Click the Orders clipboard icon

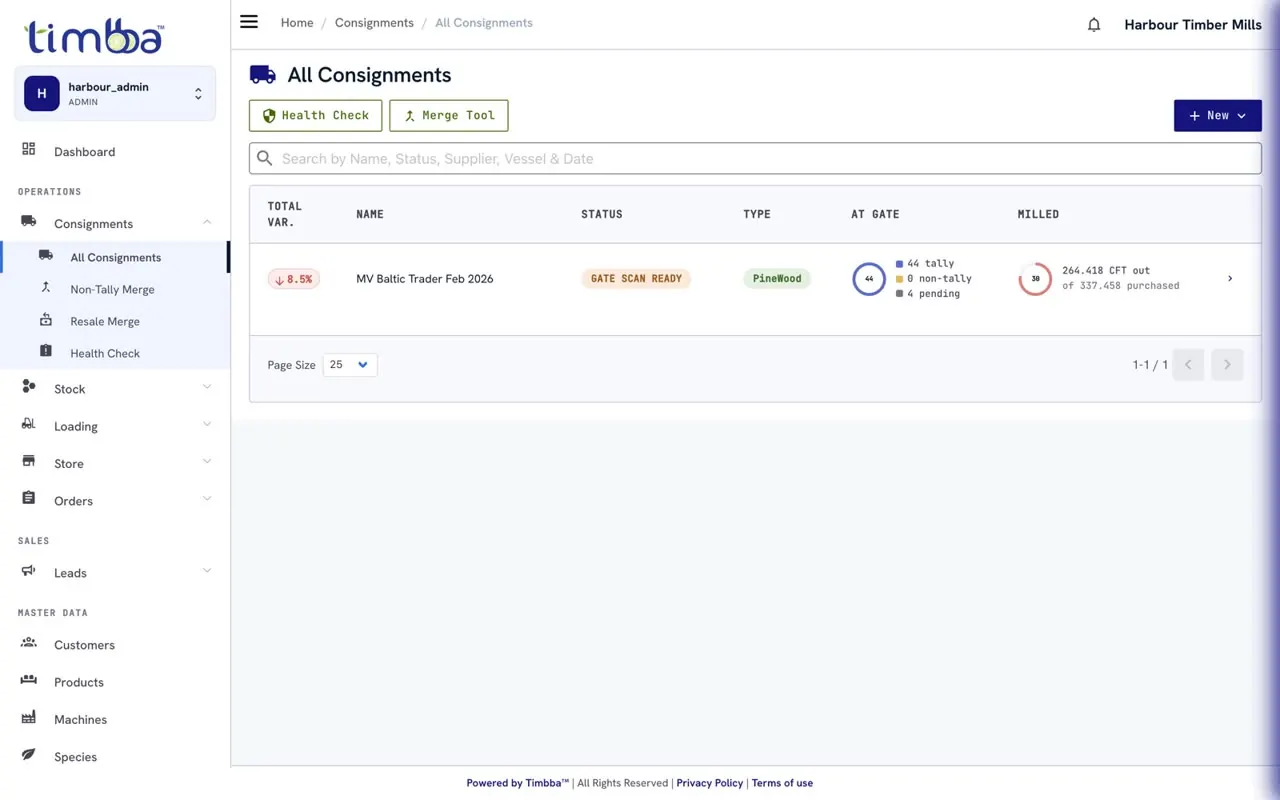click(x=29, y=499)
